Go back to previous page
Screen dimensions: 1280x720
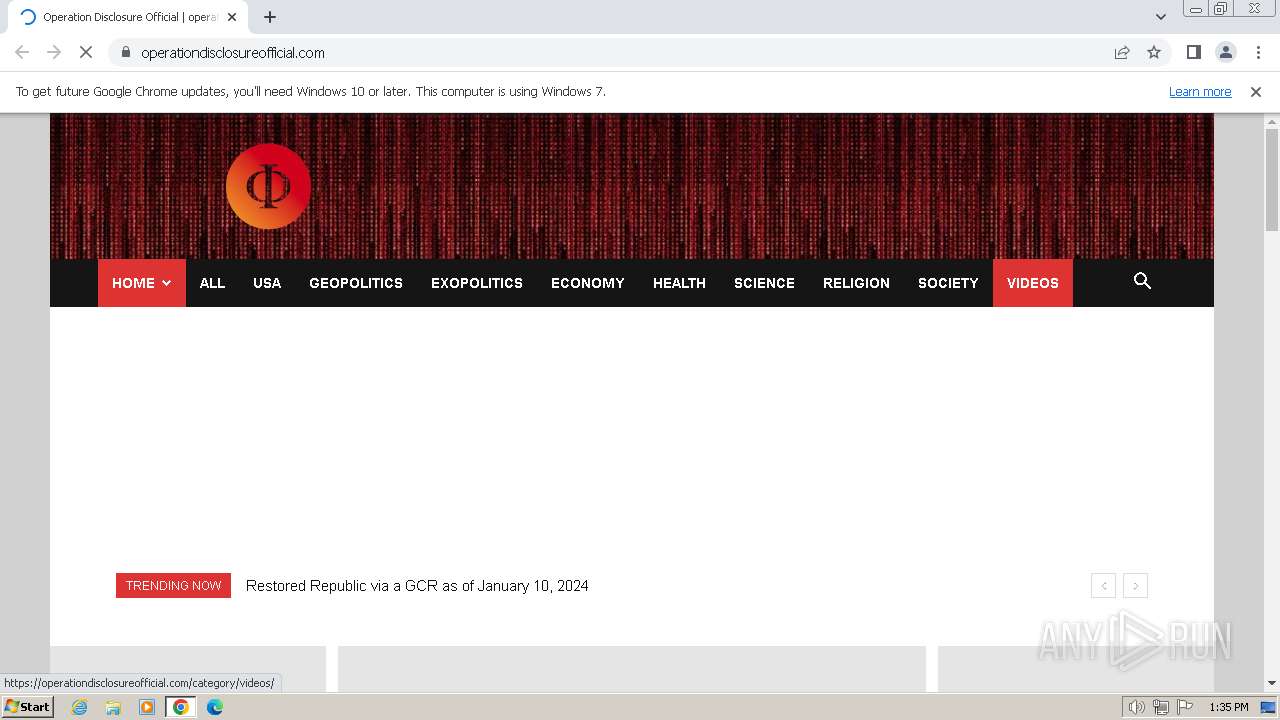[22, 52]
